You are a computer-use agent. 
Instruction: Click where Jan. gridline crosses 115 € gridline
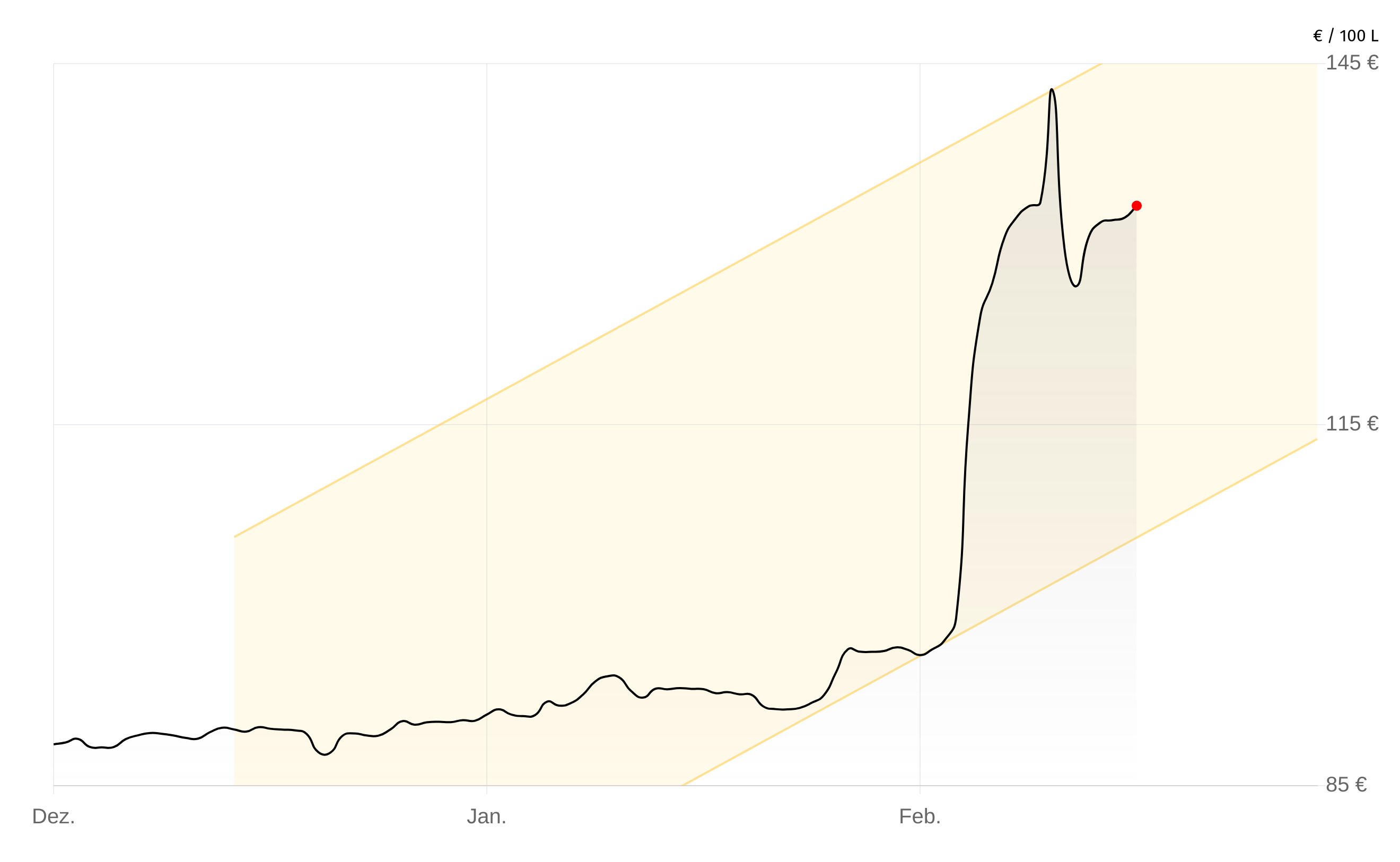[486, 424]
